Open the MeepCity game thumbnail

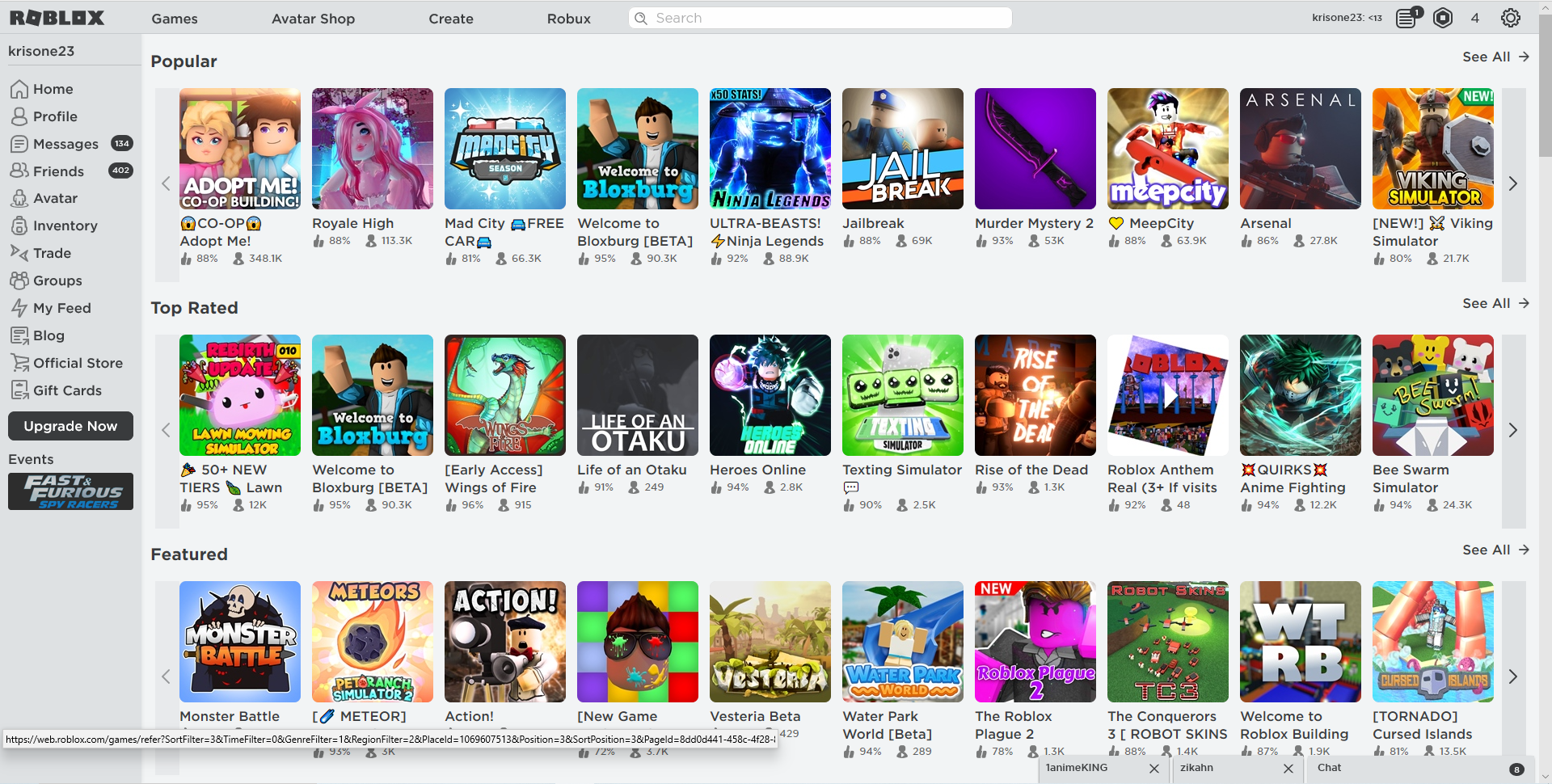[x=1168, y=149]
